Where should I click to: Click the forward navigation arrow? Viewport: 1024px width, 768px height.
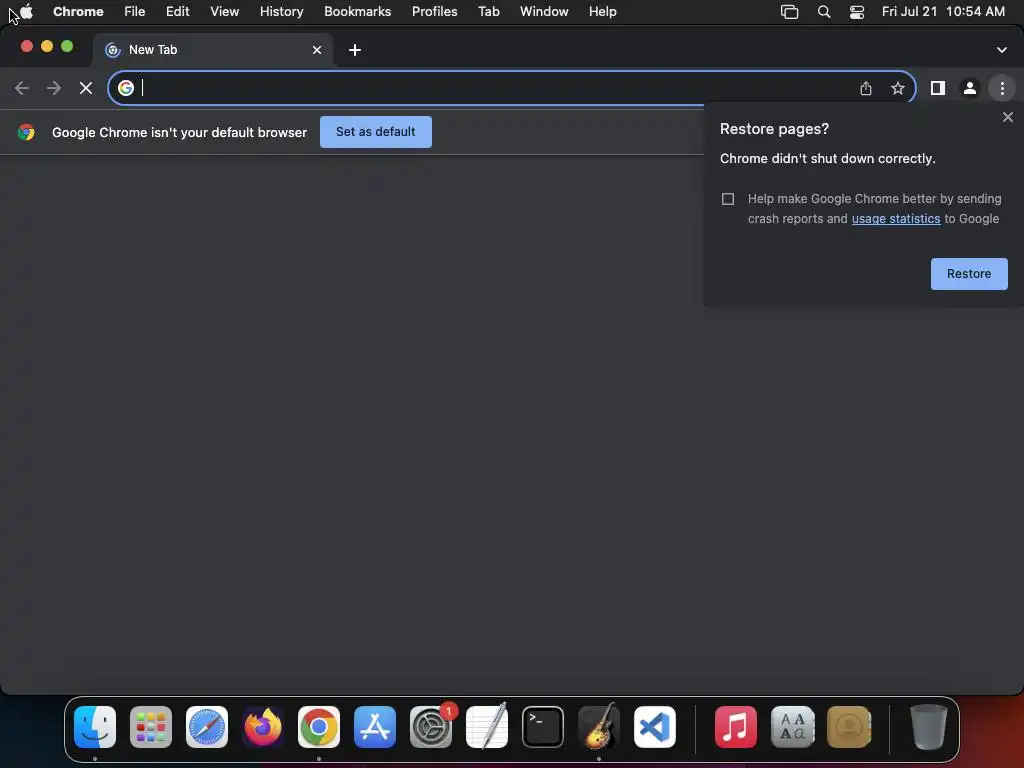tap(54, 88)
